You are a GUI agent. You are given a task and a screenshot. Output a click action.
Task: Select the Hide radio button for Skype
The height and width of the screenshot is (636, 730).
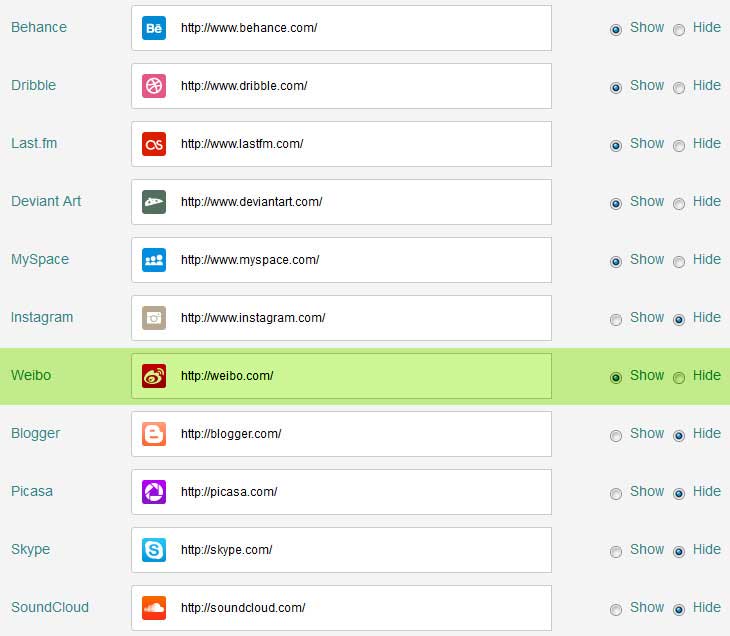coord(679,552)
